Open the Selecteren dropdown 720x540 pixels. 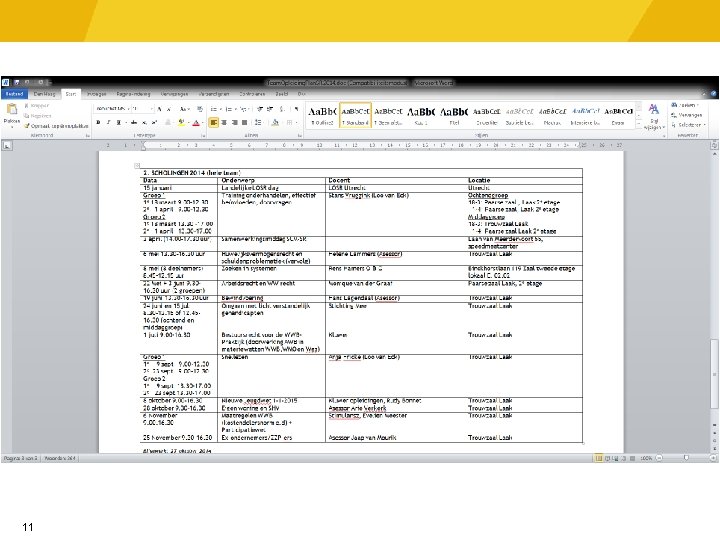click(x=688, y=125)
